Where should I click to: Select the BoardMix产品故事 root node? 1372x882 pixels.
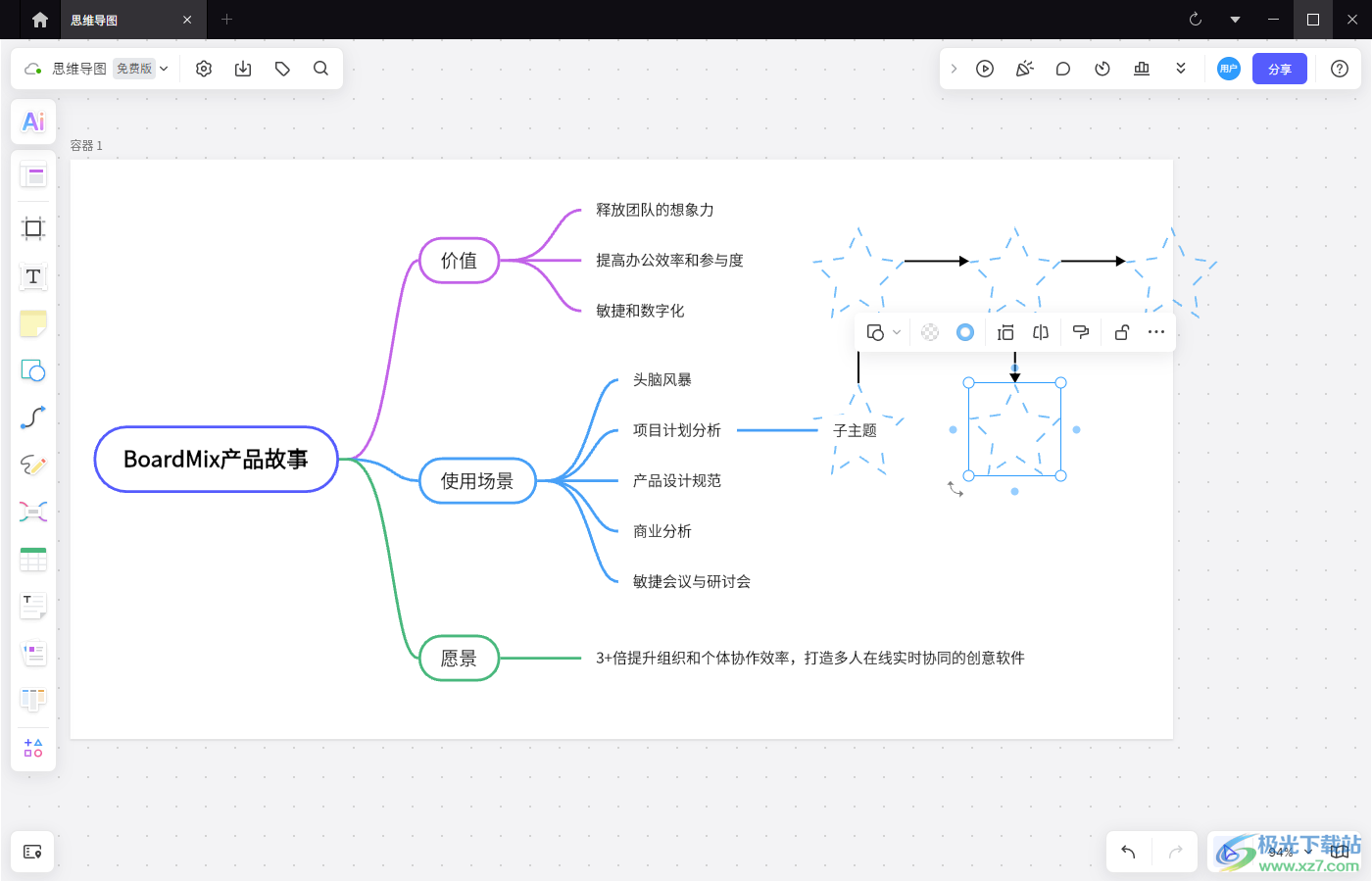[217, 460]
